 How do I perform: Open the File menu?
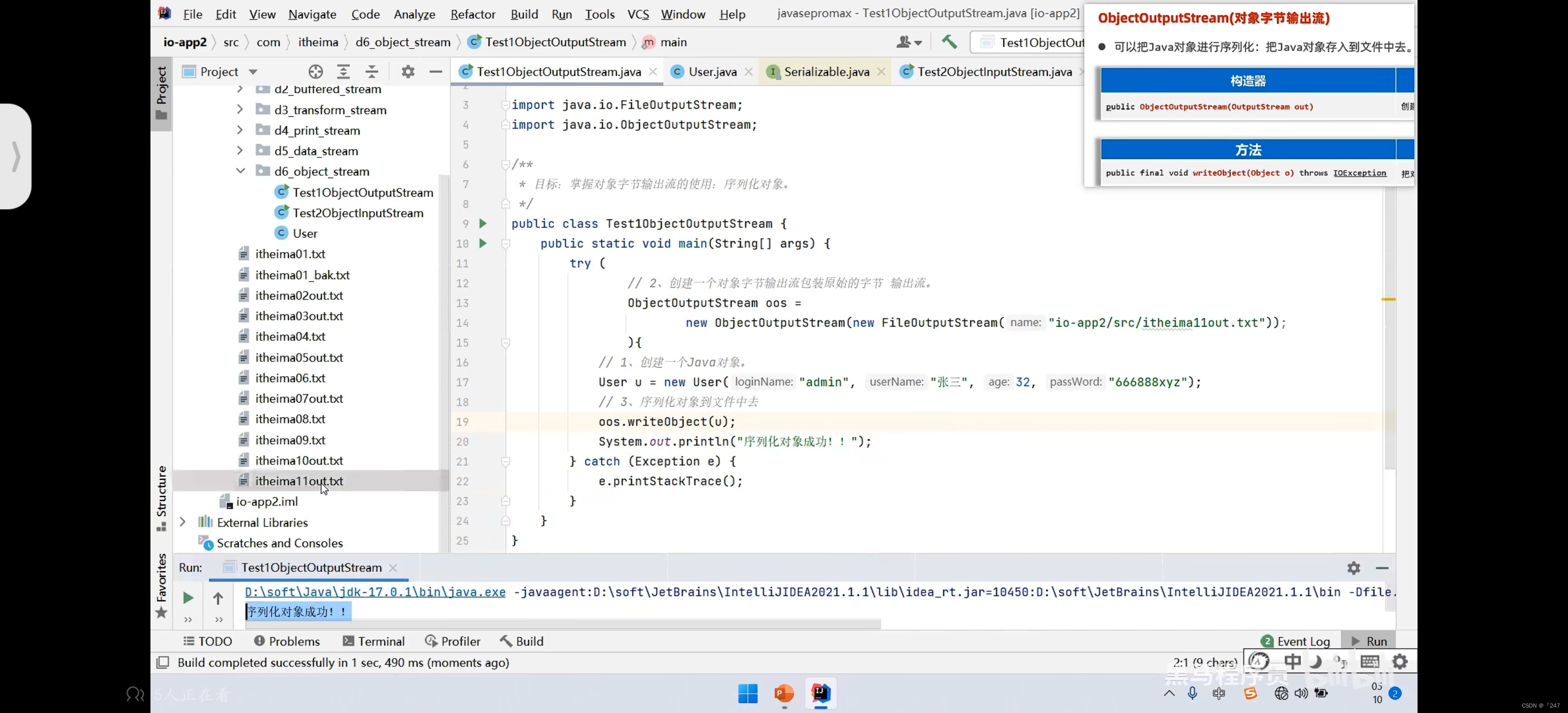coord(193,14)
